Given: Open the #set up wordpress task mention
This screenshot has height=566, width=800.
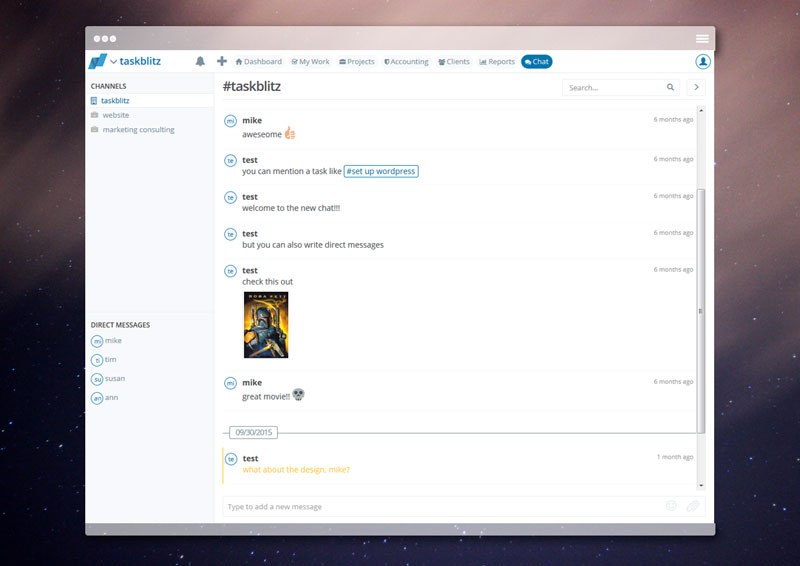Looking at the screenshot, I should pyautogui.click(x=381, y=171).
